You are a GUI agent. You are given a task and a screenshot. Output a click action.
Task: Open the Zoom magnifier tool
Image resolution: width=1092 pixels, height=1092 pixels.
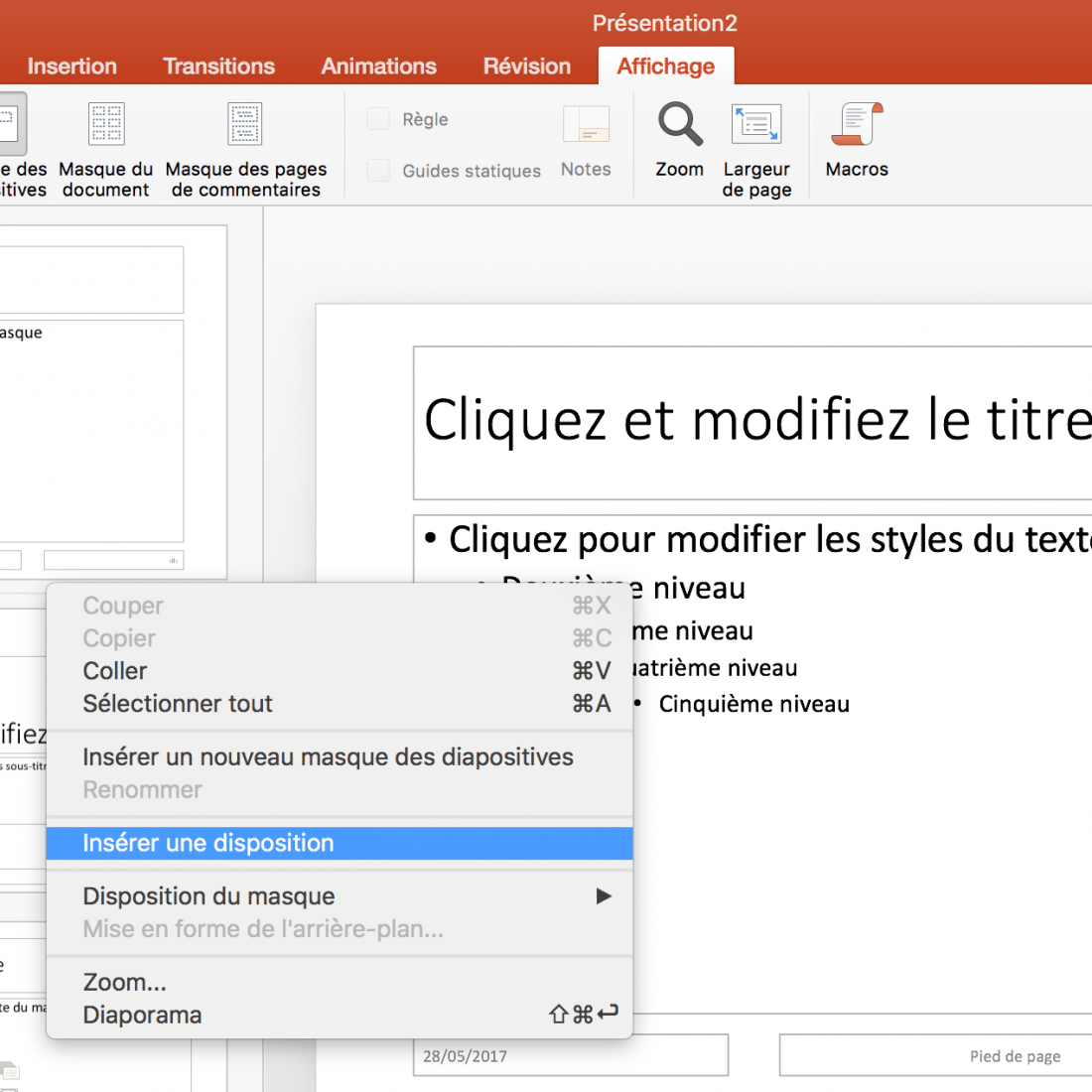click(680, 139)
